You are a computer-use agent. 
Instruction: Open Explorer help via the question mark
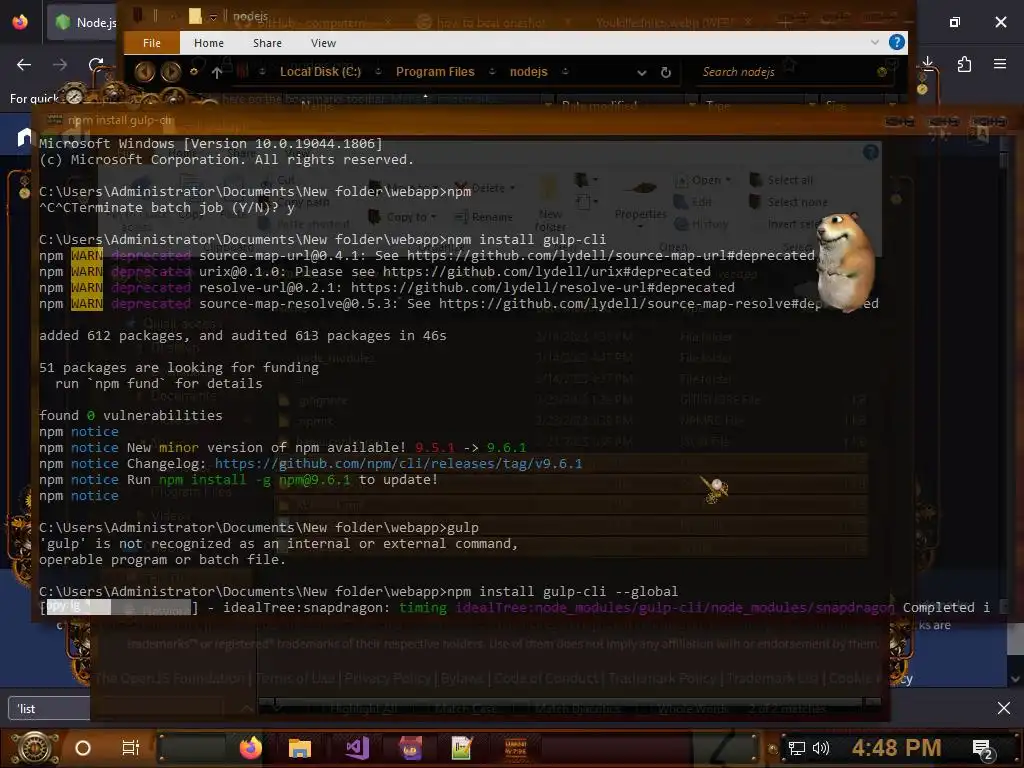click(897, 42)
